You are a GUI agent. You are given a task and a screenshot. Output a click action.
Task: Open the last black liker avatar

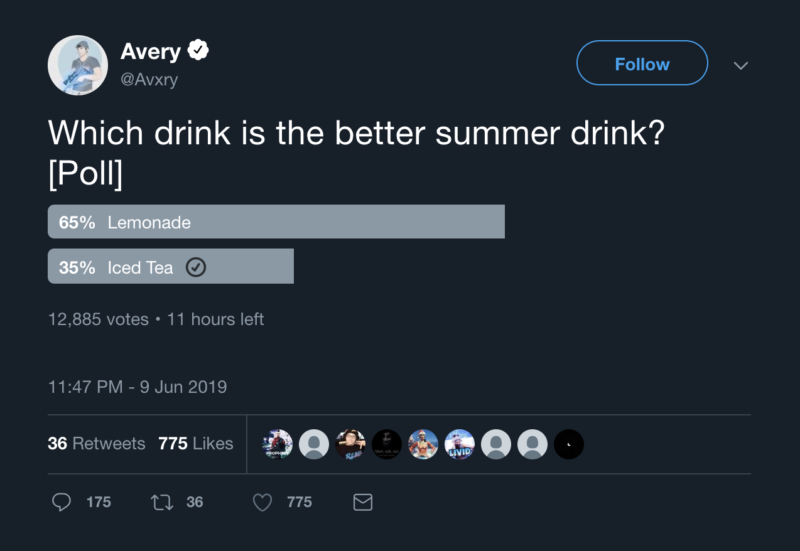coord(568,444)
